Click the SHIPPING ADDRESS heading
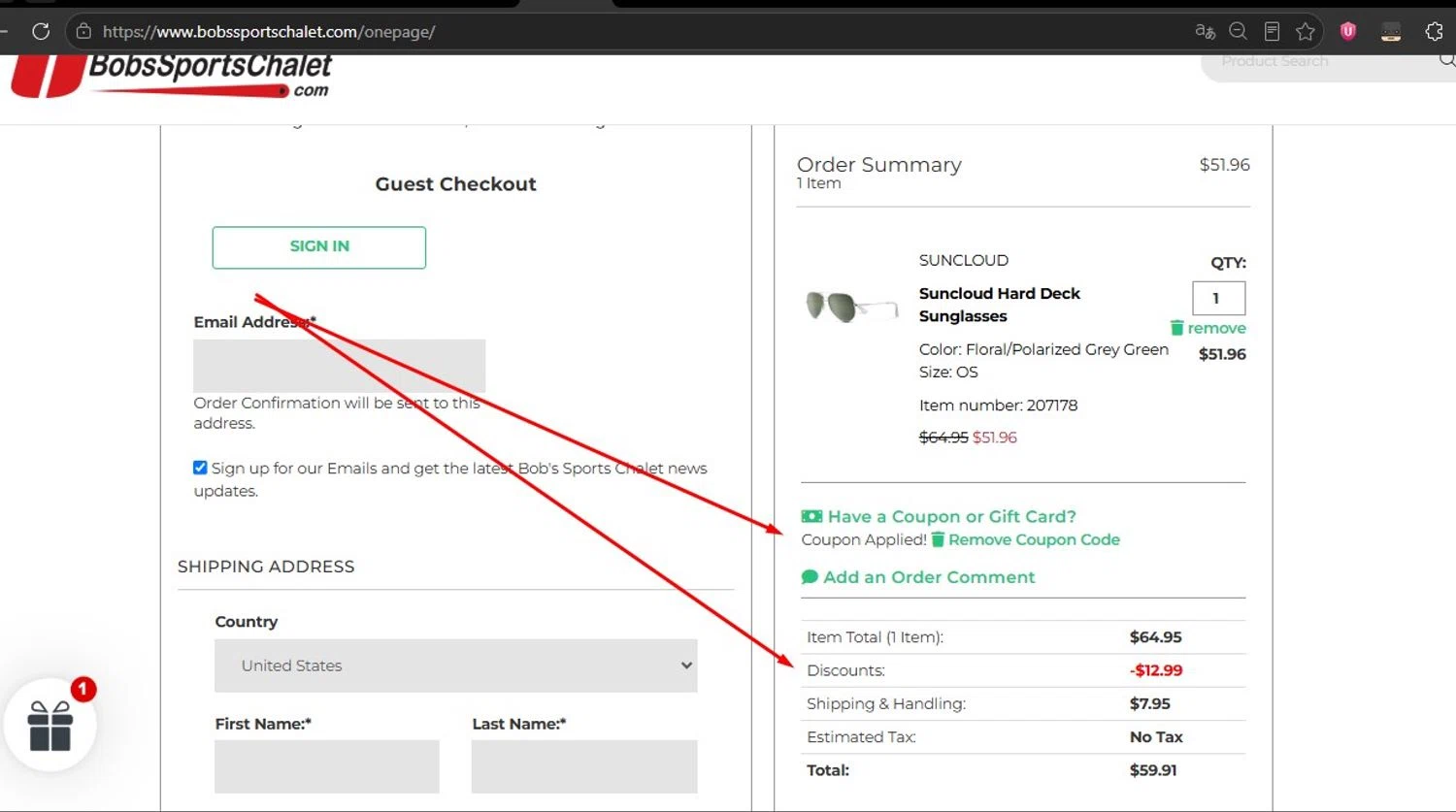 coord(266,567)
